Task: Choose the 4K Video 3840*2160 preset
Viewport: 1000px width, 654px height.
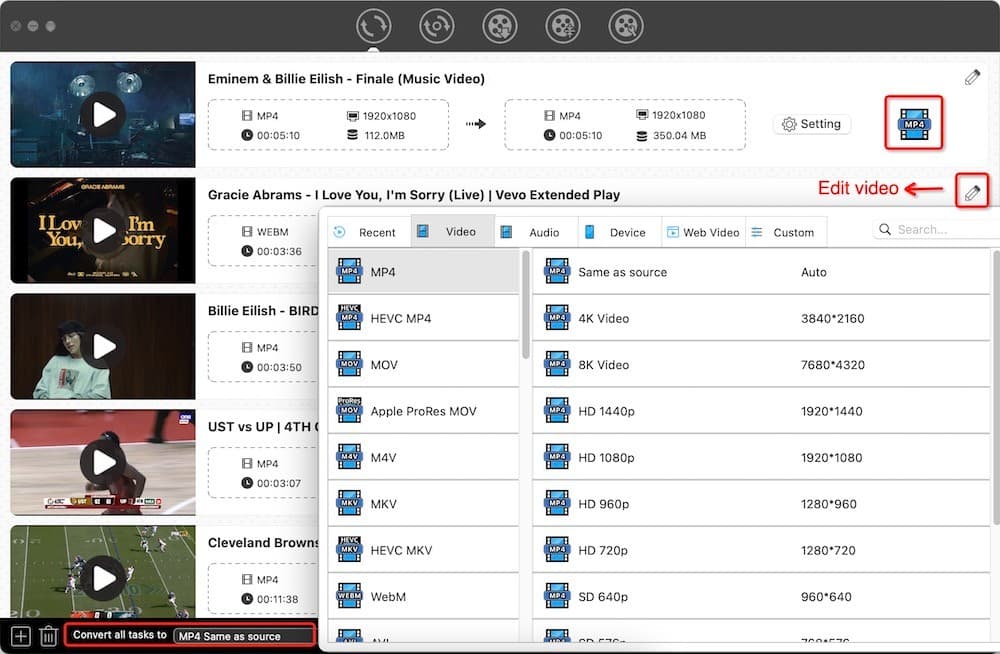Action: (x=700, y=318)
